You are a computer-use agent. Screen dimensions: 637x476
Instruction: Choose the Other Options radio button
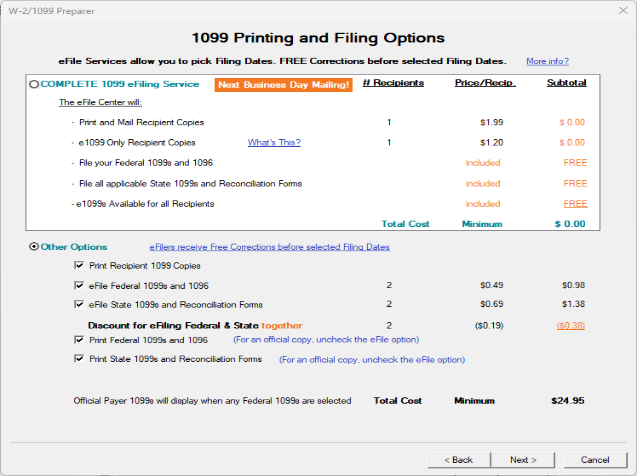pos(36,247)
